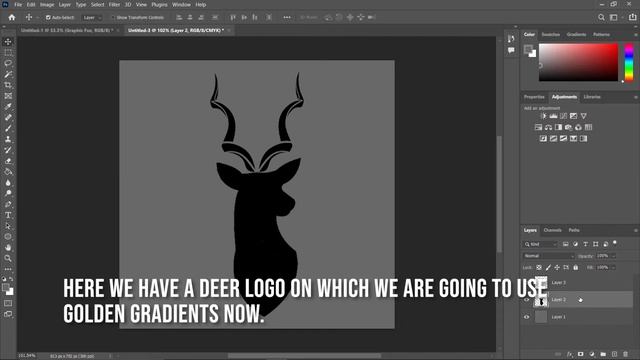Click the Add layer style fx icon
Screen dimensions: 640x360
[570, 354]
